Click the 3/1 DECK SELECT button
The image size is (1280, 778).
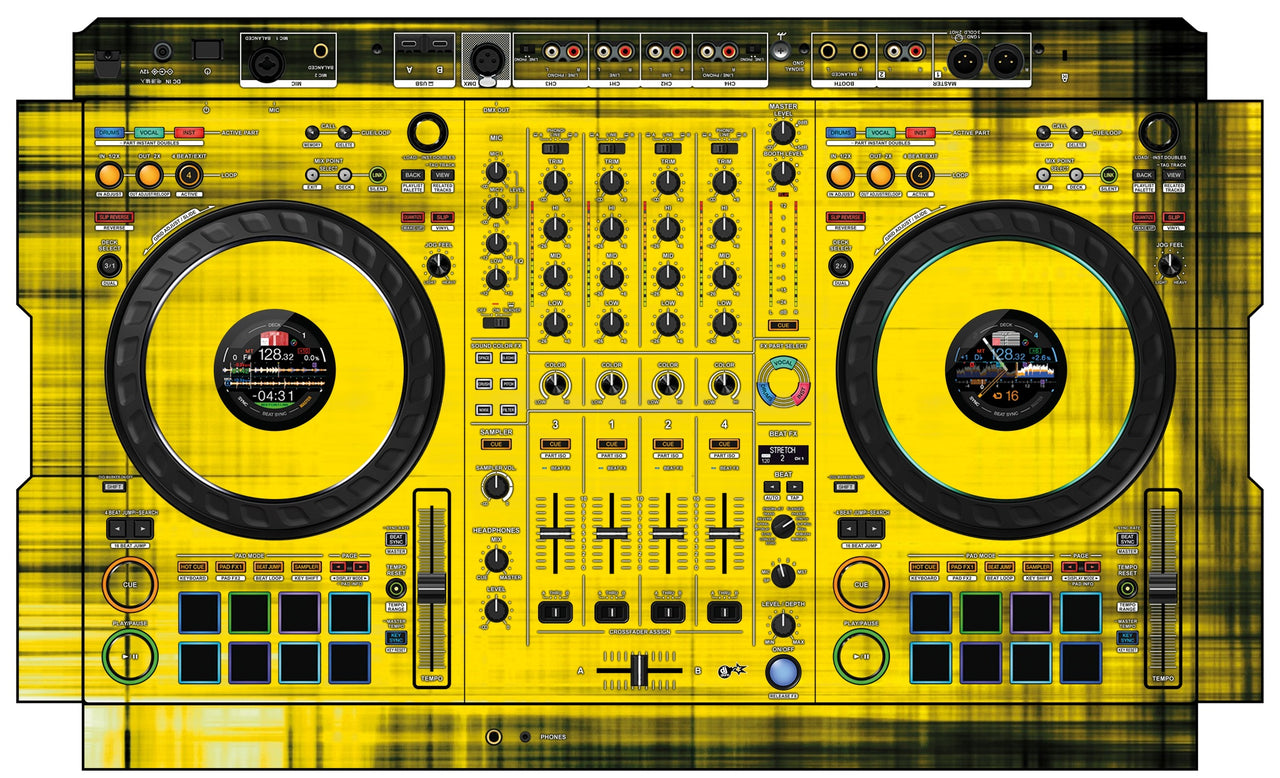pos(109,266)
